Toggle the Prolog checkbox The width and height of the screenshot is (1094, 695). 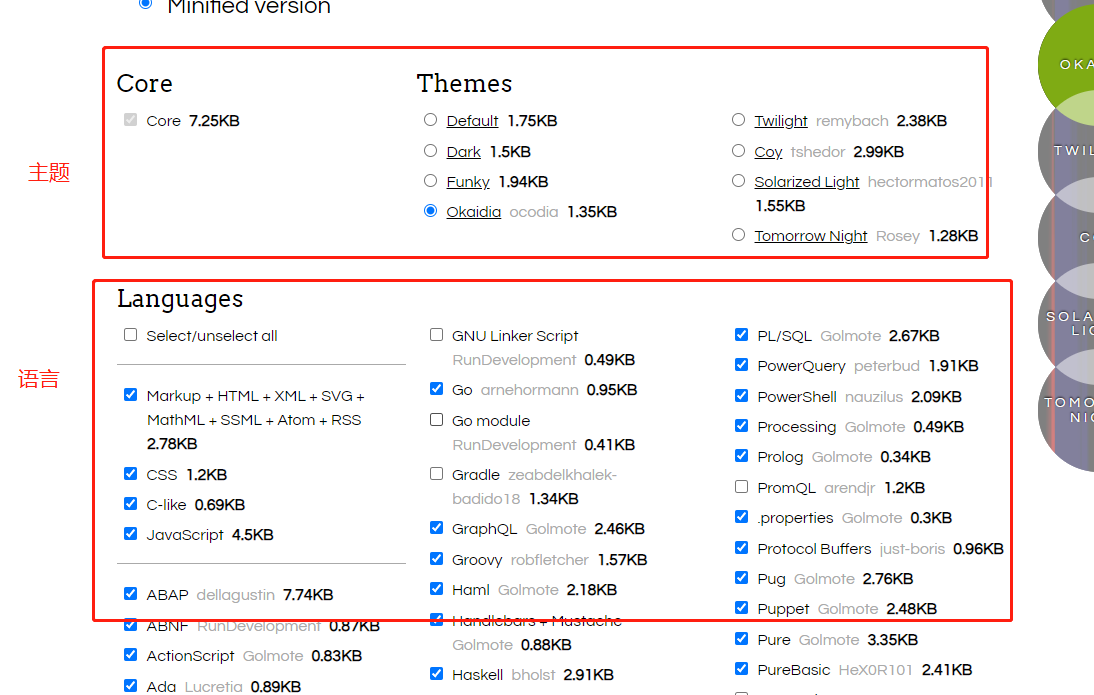pyautogui.click(x=742, y=456)
